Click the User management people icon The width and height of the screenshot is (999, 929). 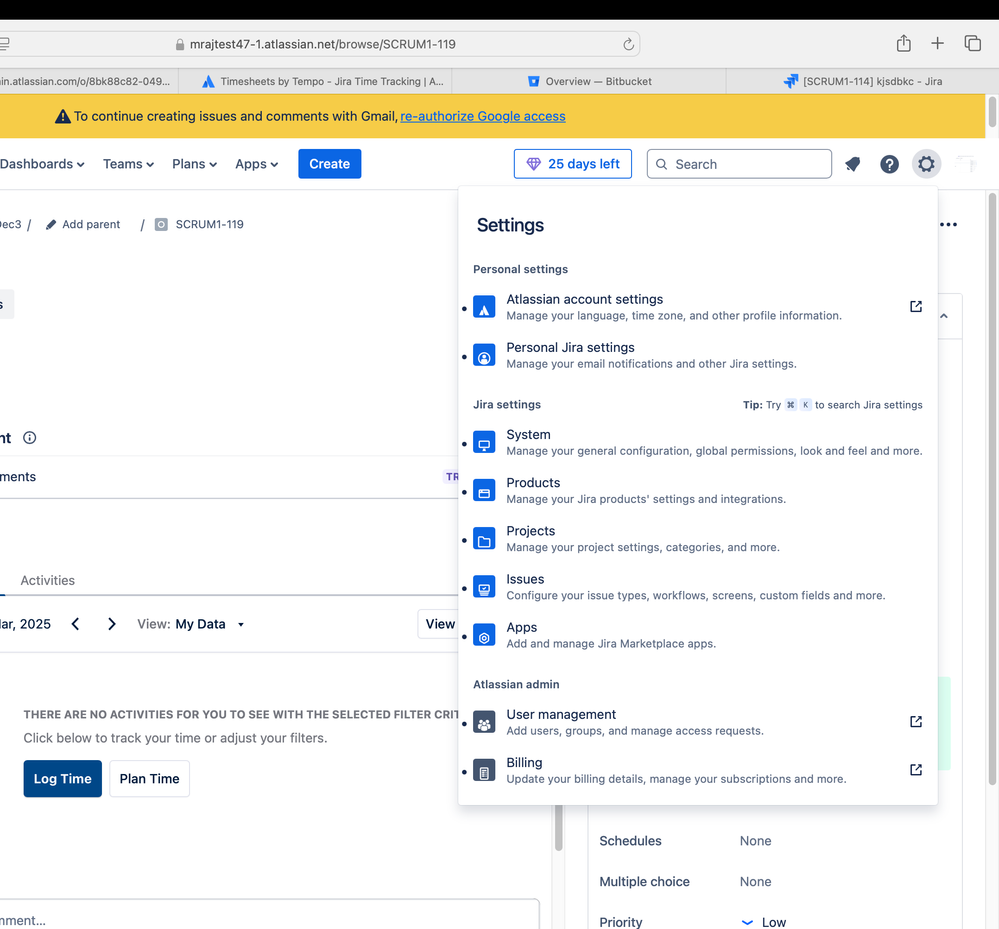pos(484,723)
